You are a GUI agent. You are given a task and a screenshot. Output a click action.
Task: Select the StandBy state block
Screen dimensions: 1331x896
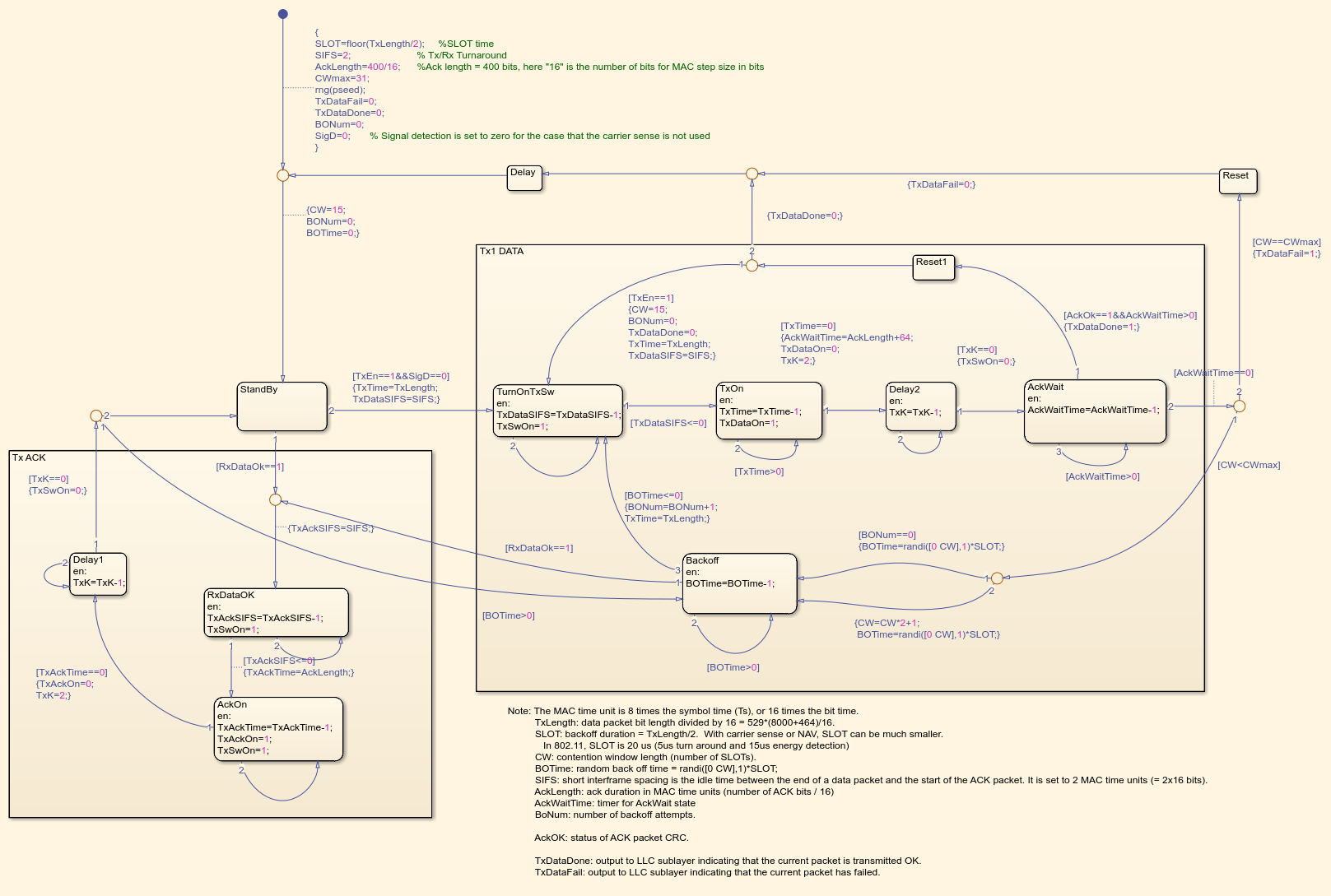click(282, 406)
